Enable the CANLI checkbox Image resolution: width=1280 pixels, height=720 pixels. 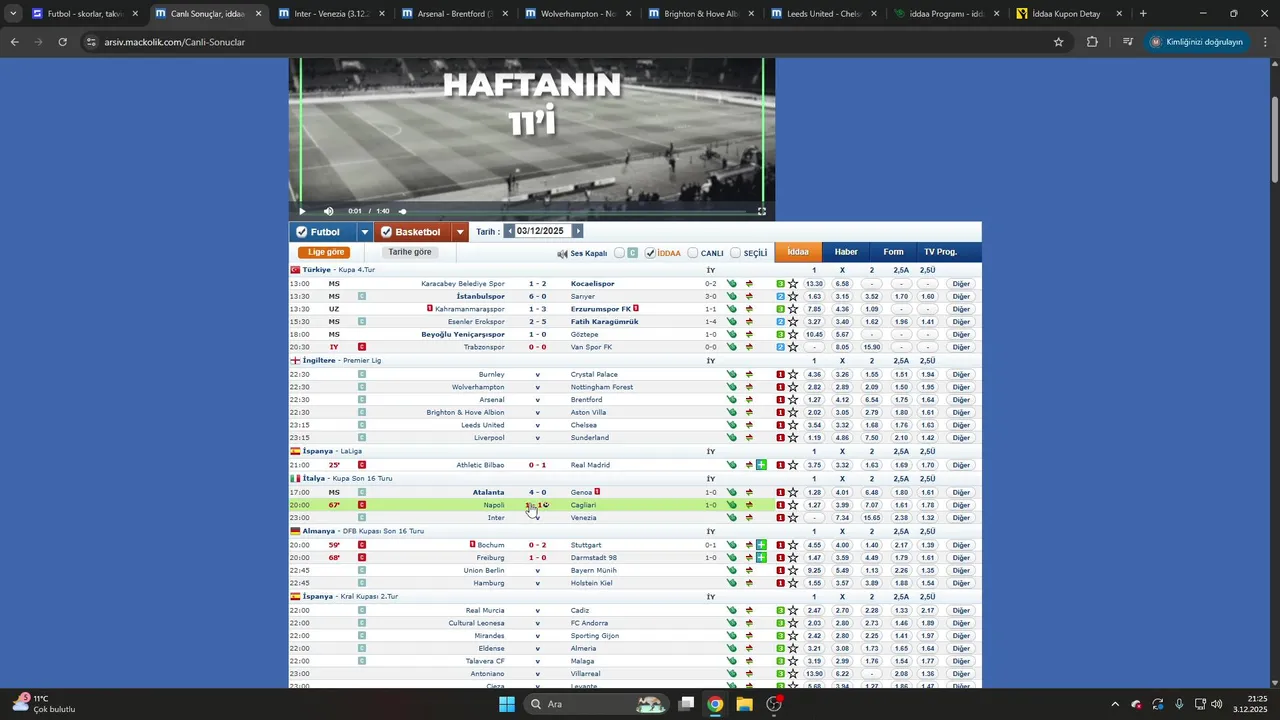click(693, 253)
